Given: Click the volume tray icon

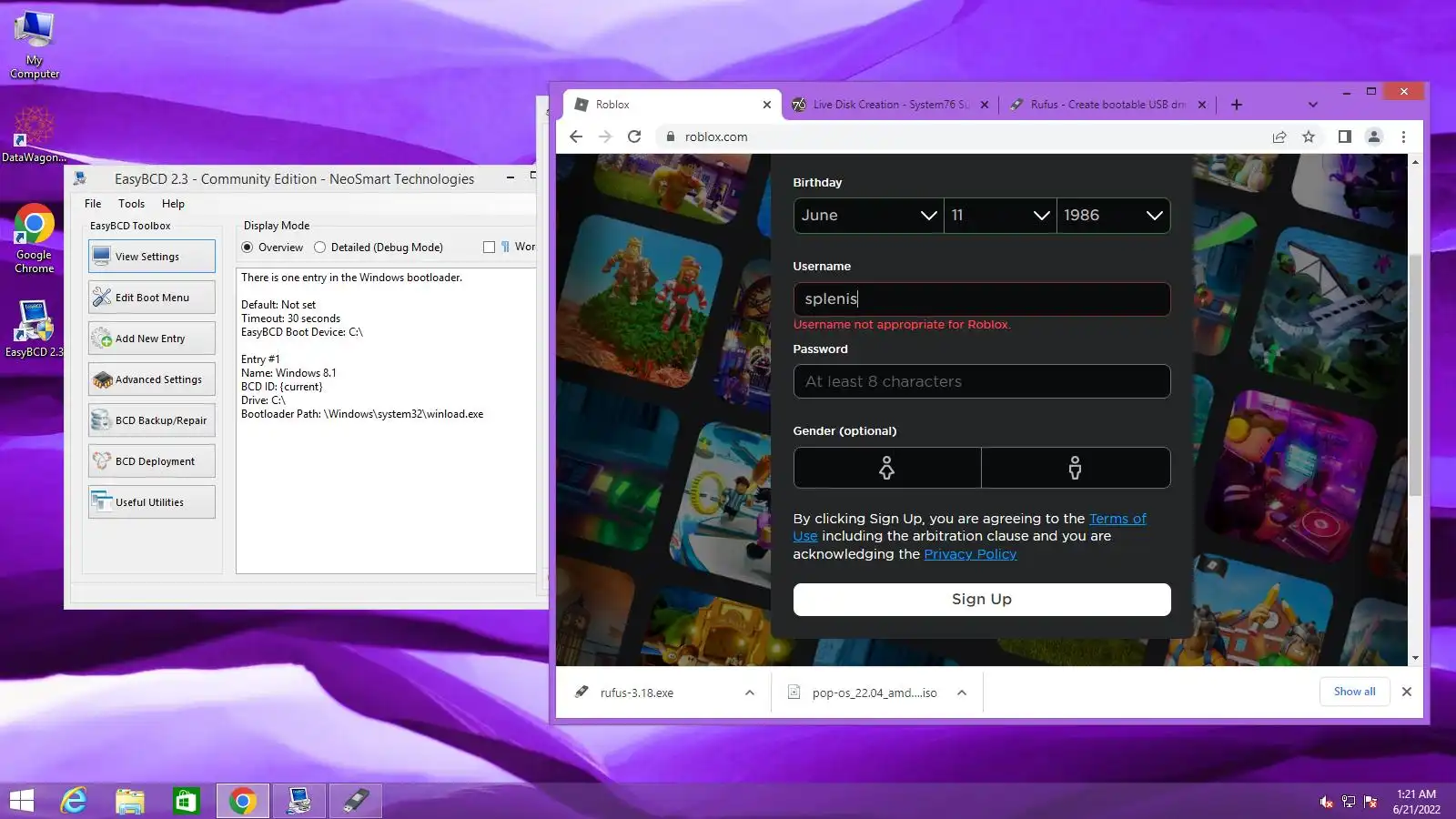Looking at the screenshot, I should point(1327,802).
